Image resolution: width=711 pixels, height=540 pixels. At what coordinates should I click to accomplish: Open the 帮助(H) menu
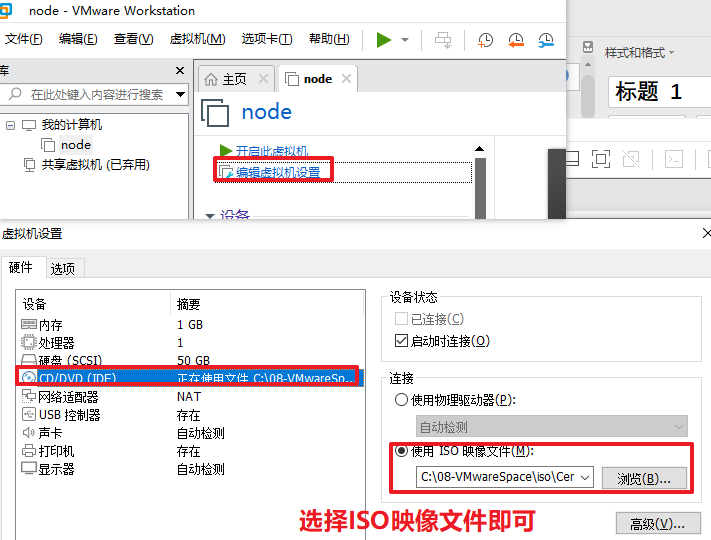tap(329, 39)
